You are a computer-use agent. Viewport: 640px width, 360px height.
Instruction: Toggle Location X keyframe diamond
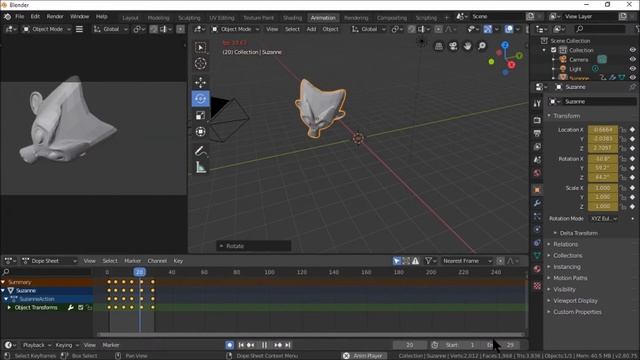(632, 130)
